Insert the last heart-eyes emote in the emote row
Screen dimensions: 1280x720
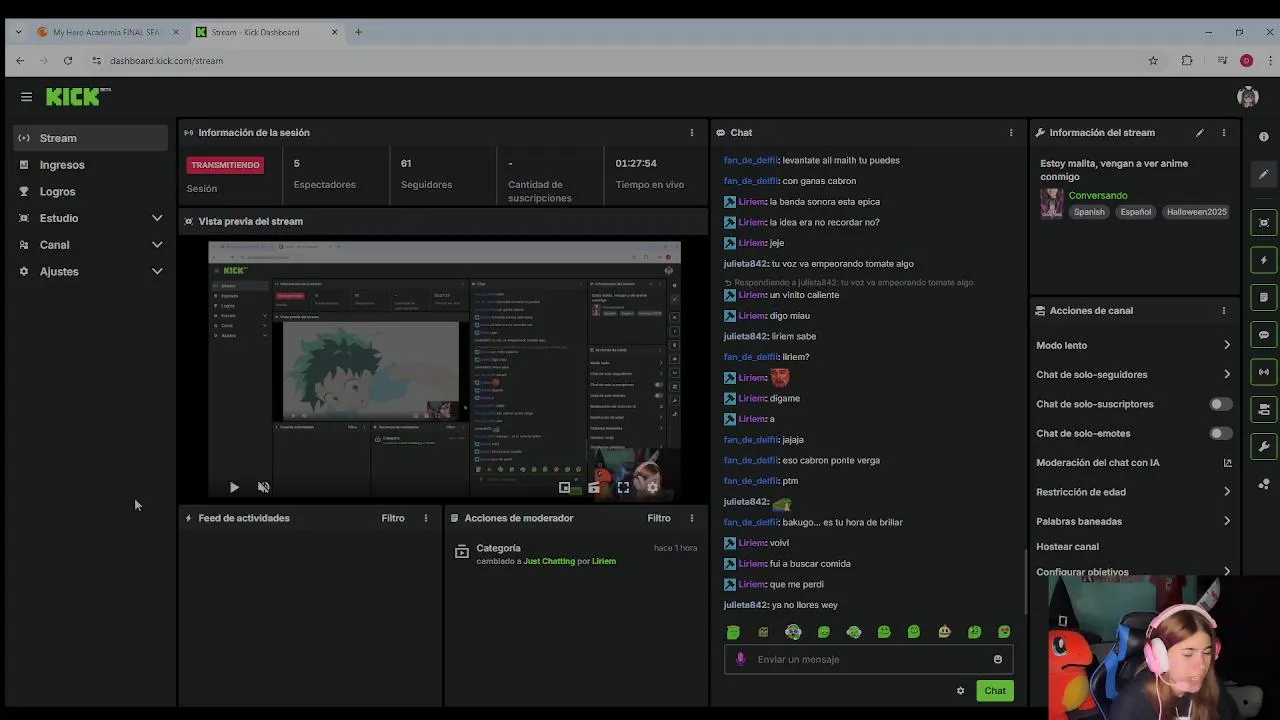click(1004, 632)
